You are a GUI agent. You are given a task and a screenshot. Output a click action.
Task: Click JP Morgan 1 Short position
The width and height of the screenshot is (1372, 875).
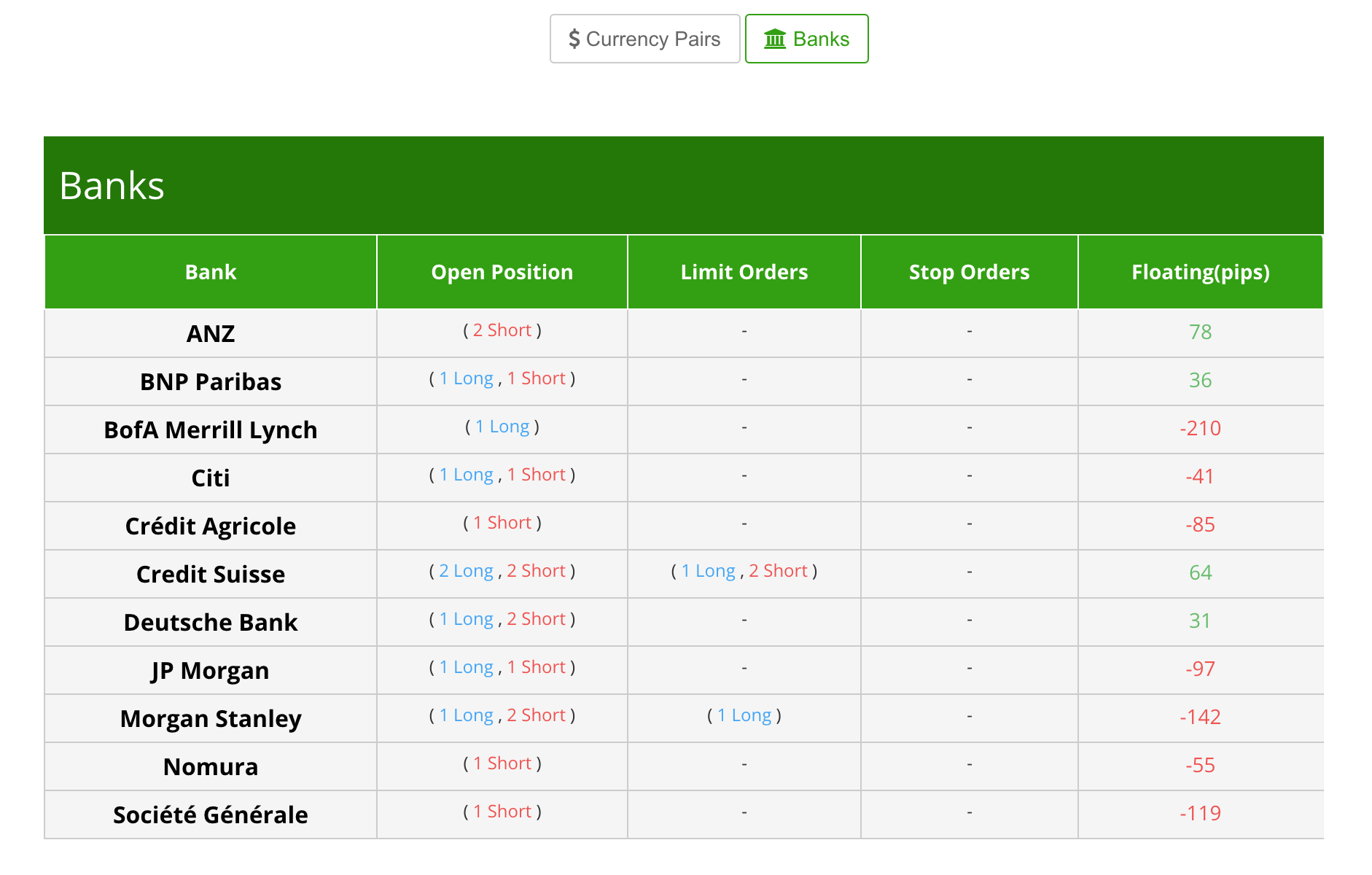(537, 667)
